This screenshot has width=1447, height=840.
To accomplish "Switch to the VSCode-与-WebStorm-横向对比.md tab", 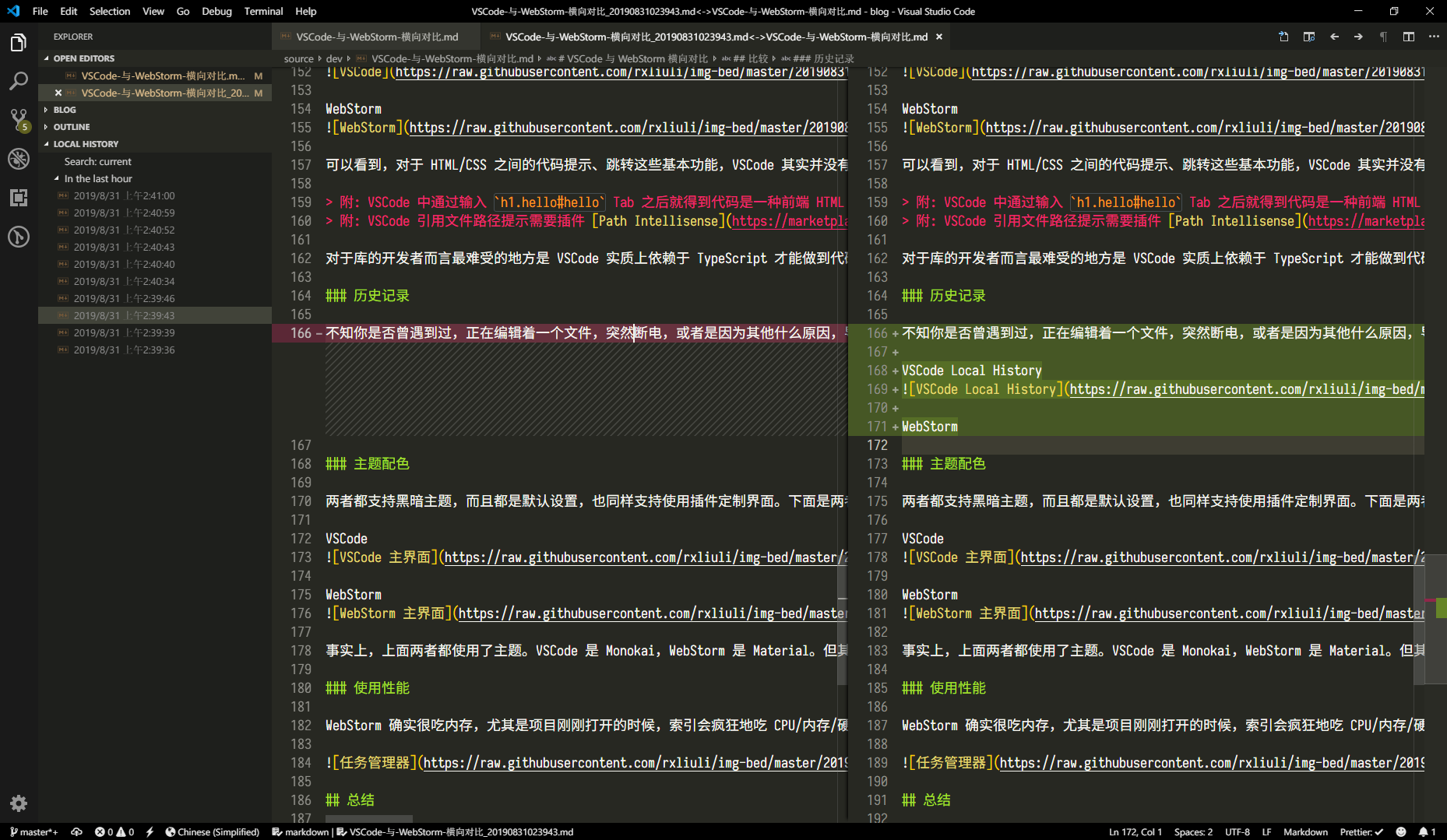I will click(377, 37).
